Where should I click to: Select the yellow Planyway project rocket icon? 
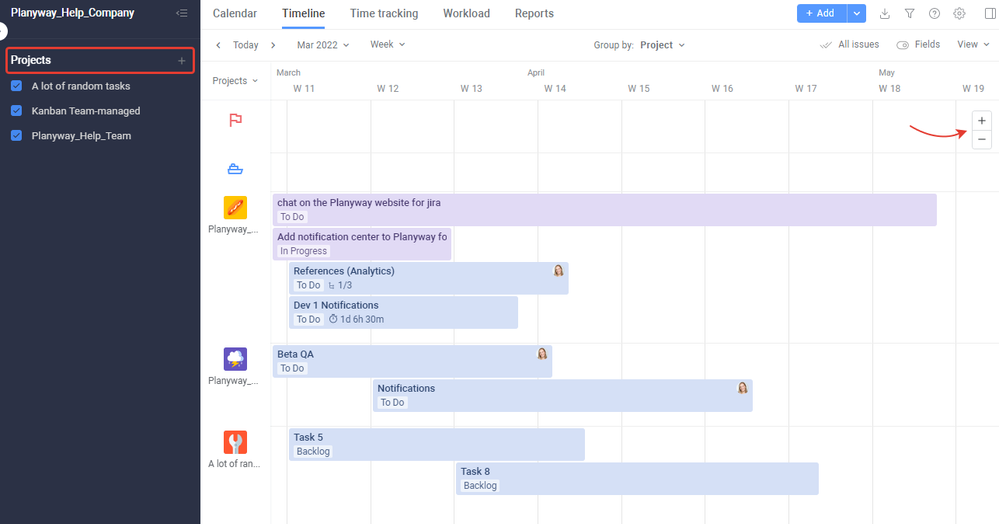click(x=235, y=208)
